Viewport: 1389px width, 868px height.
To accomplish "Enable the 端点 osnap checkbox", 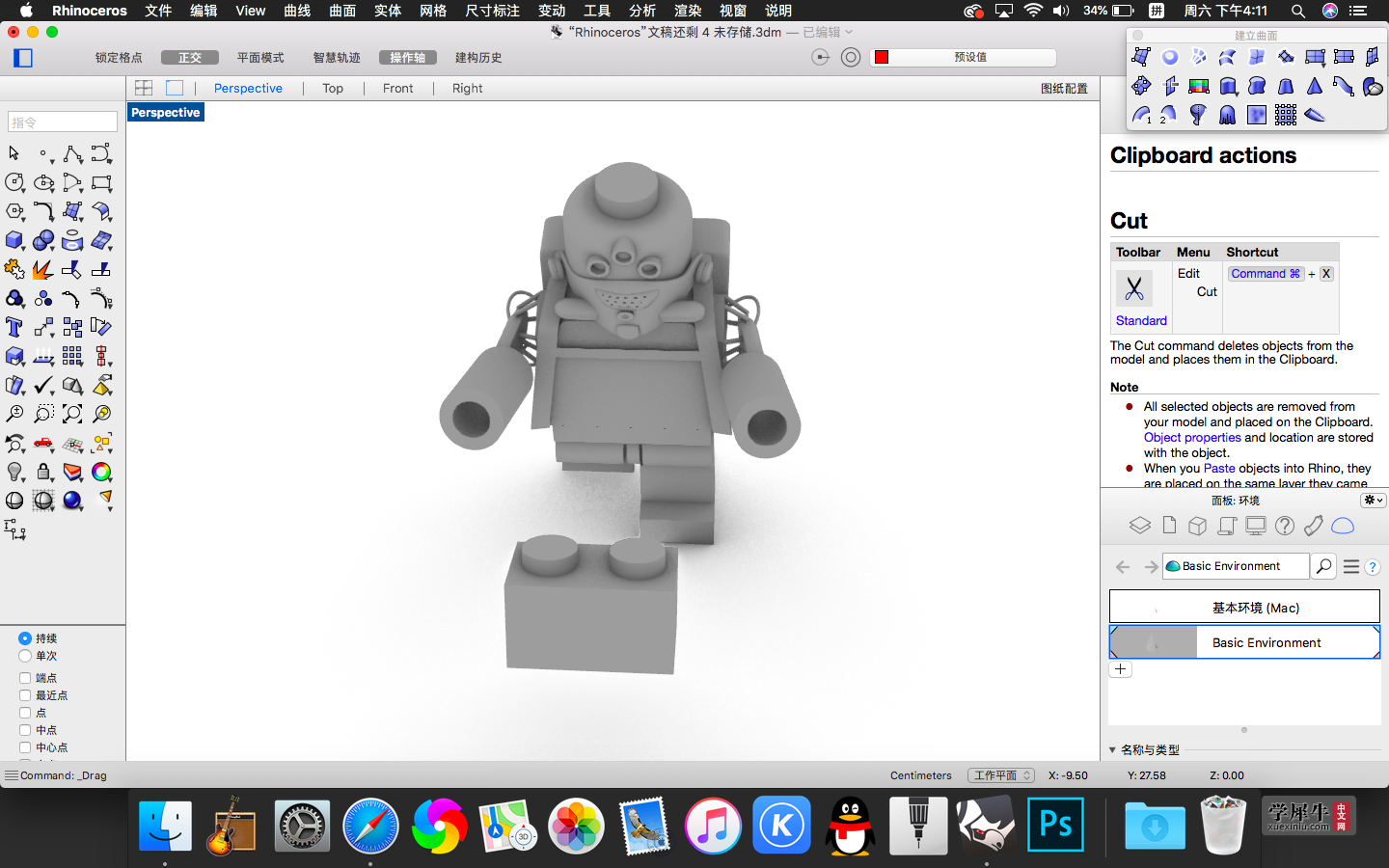I will (25, 678).
